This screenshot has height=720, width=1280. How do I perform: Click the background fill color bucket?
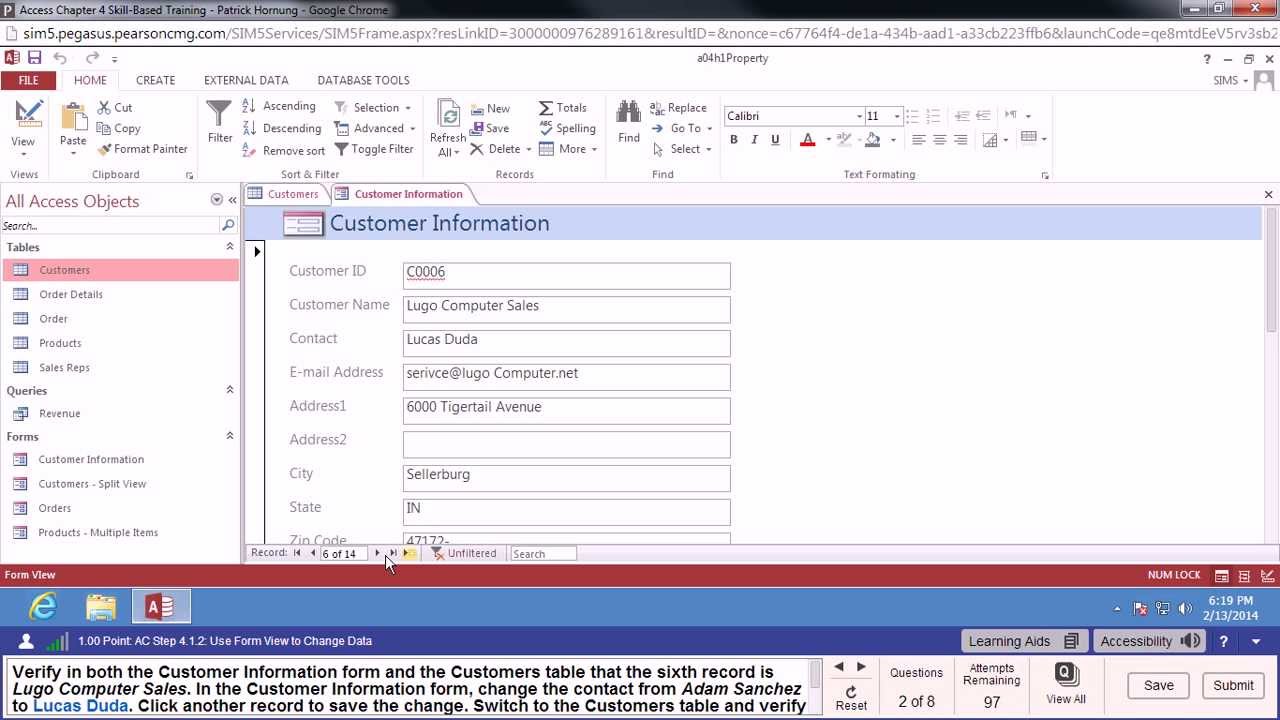(872, 140)
